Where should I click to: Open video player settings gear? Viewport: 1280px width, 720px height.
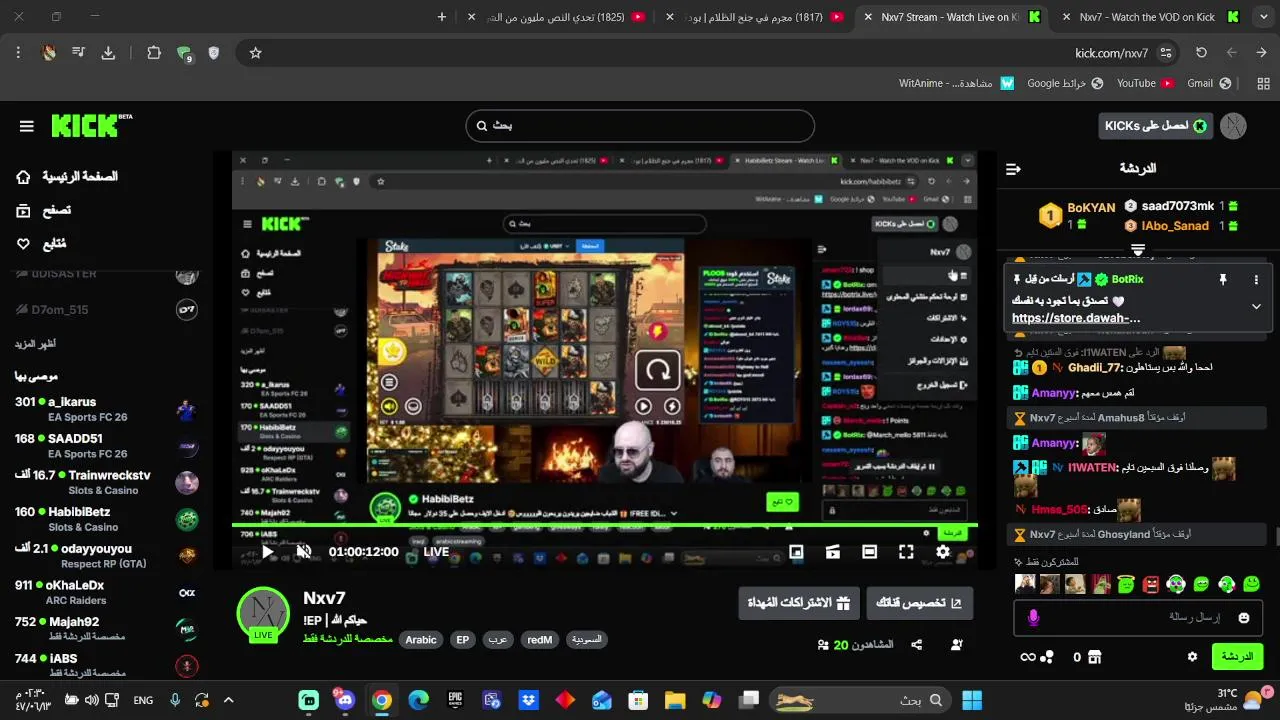pyautogui.click(x=943, y=551)
